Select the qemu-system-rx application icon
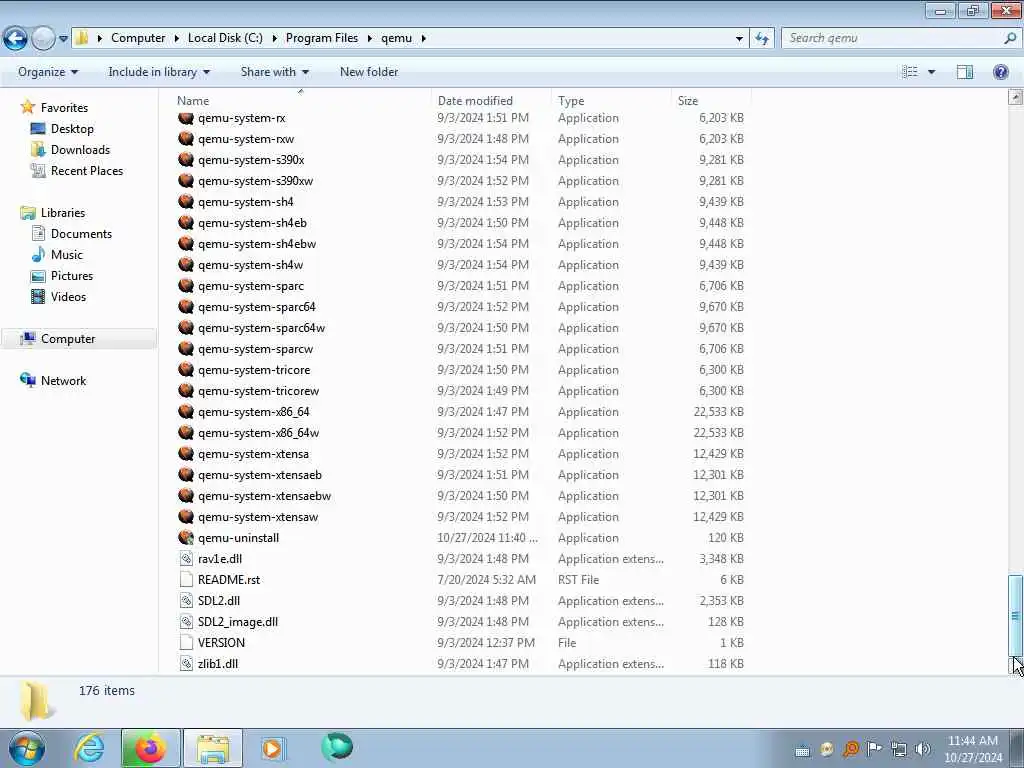This screenshot has height=768, width=1024. [x=186, y=118]
